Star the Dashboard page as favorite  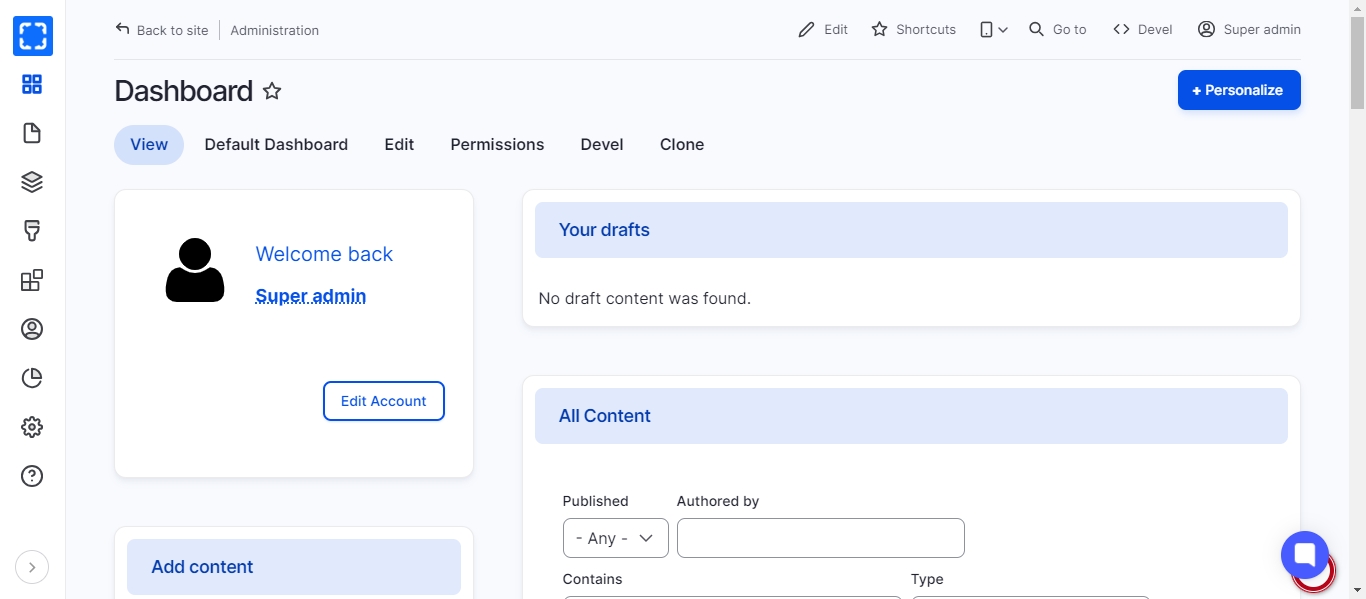pos(272,91)
